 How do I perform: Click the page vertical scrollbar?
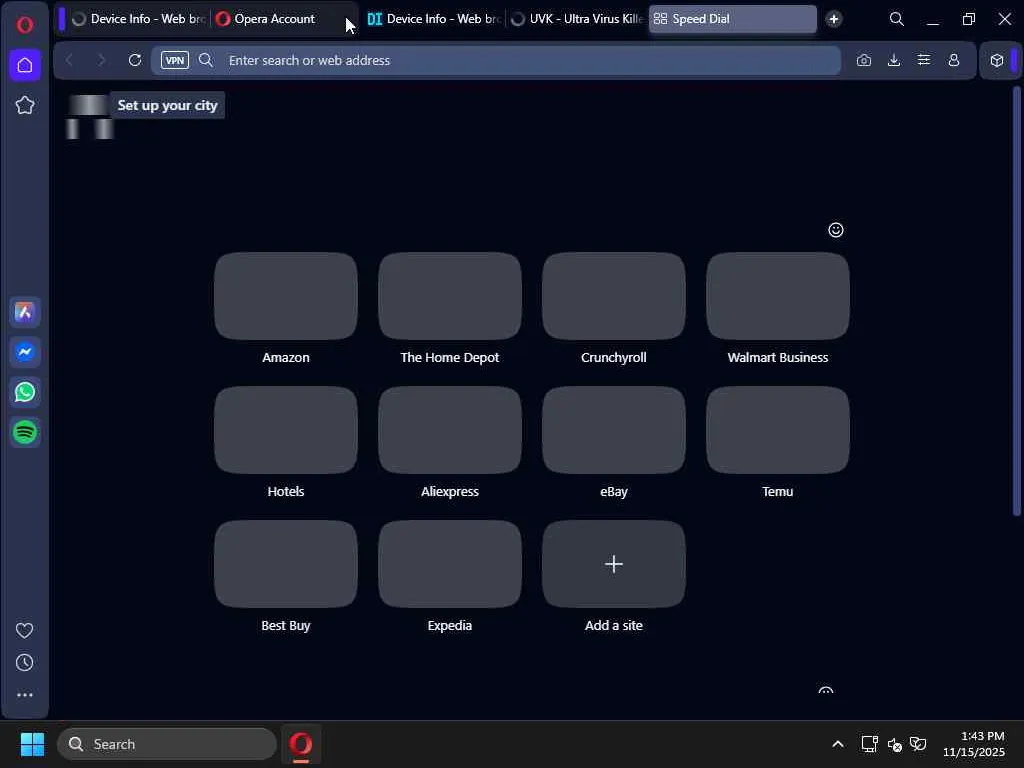(x=1016, y=300)
